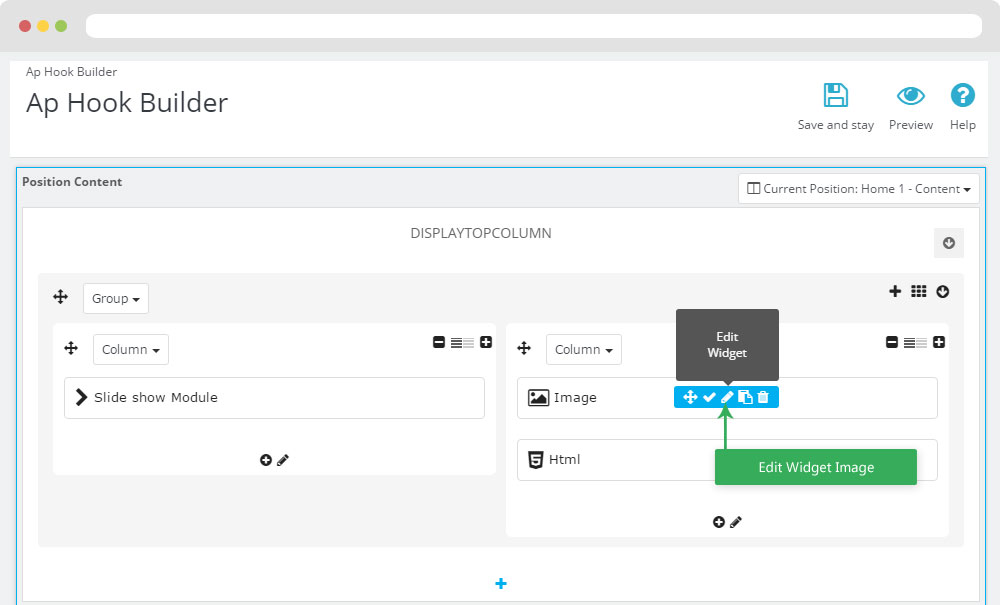Add a widget to left column with plus circle
The width and height of the screenshot is (1000, 605).
click(x=266, y=460)
